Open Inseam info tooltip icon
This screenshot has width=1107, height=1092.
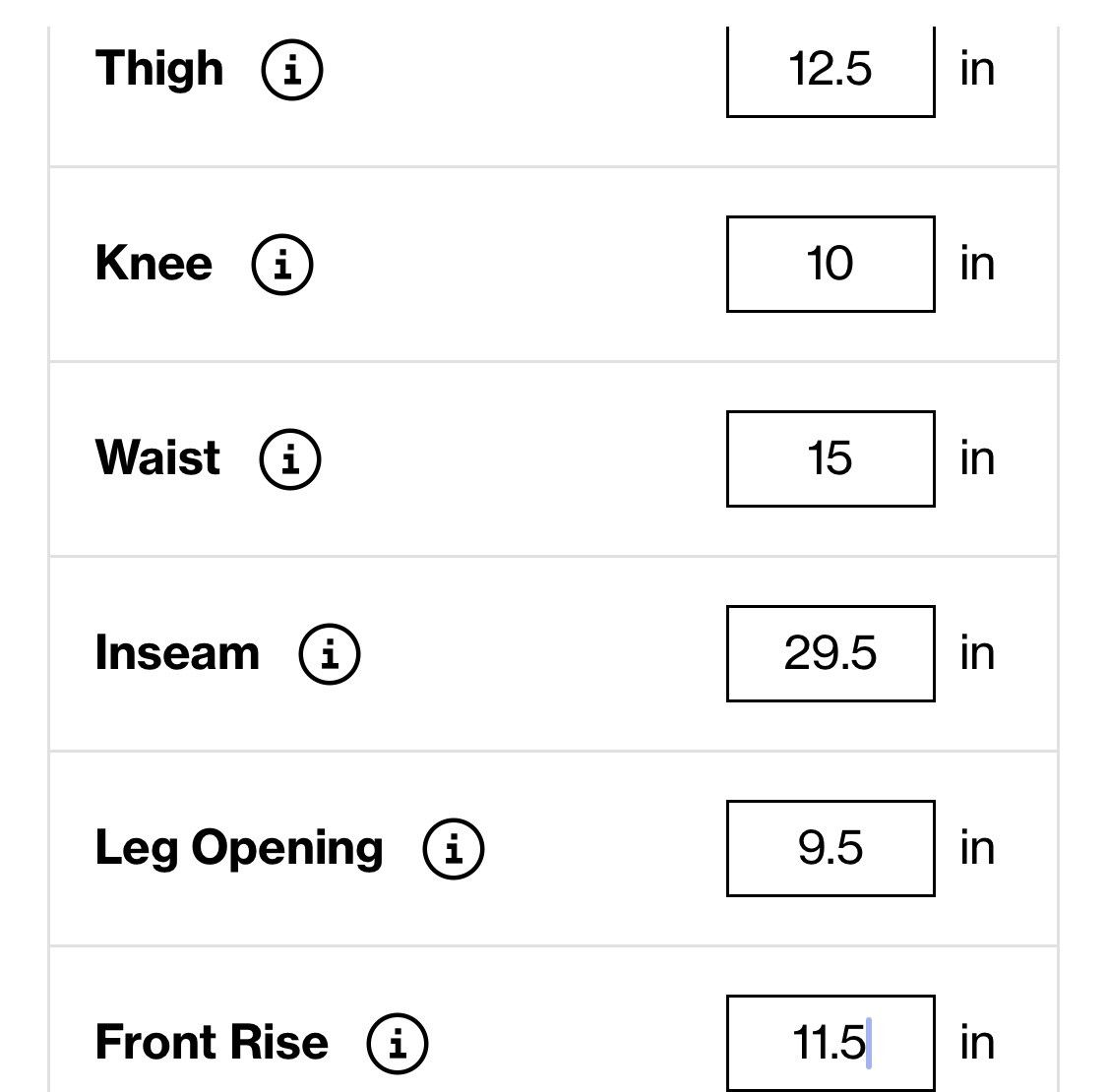pyautogui.click(x=330, y=653)
